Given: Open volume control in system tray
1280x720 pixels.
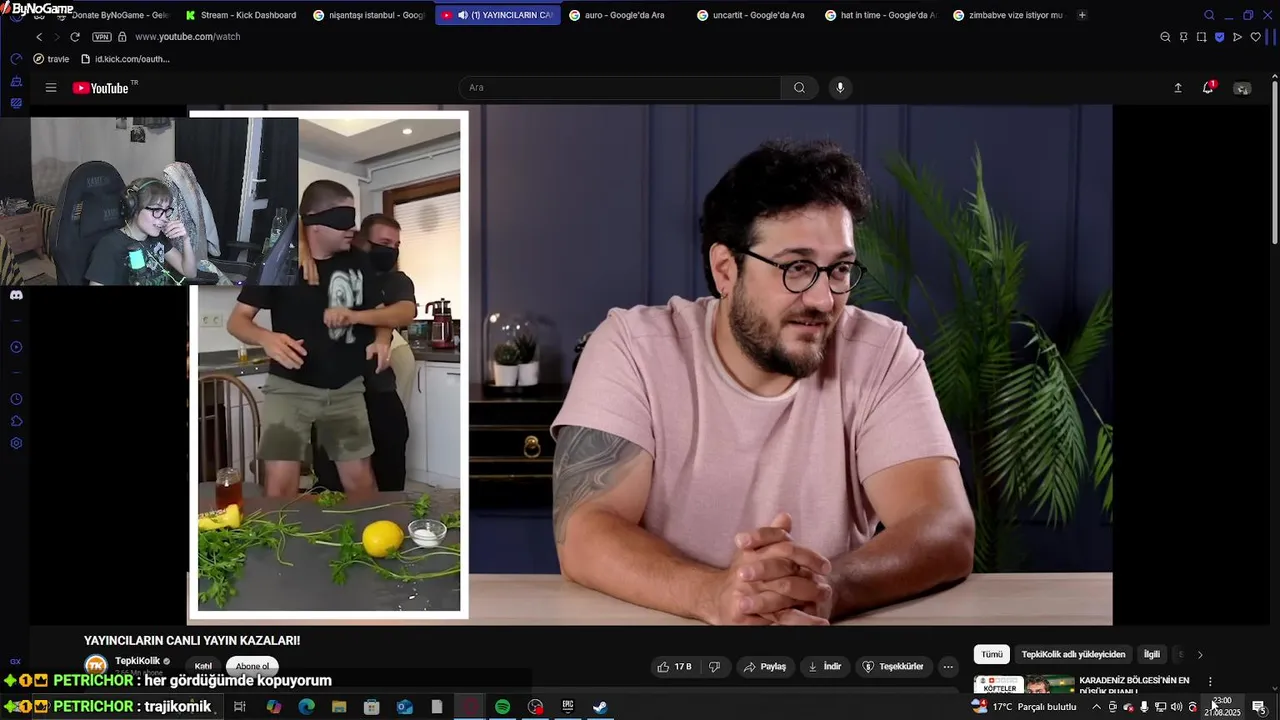Looking at the screenshot, I should [x=1176, y=707].
